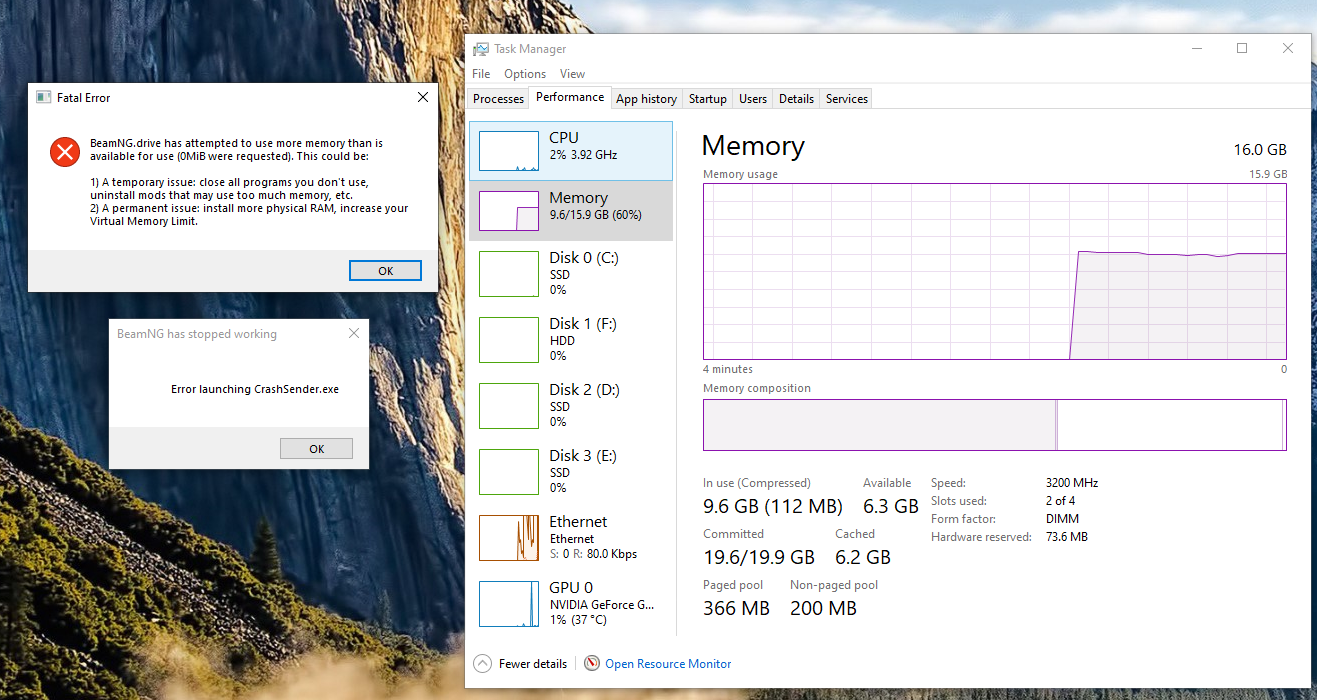Select the CPU mini graph thumbnail
The height and width of the screenshot is (700, 1317).
tap(509, 151)
